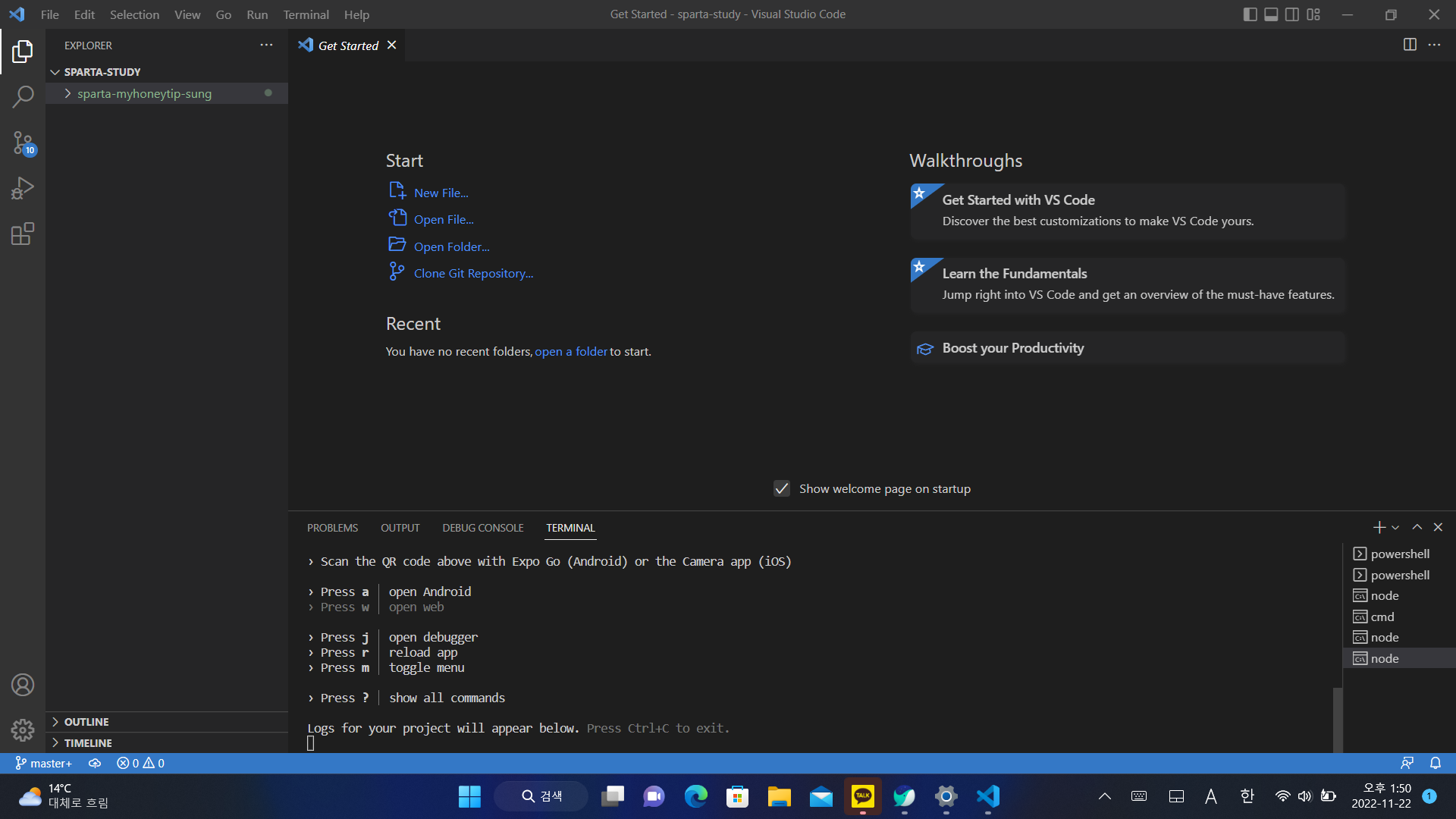
Task: Expand the TIMELINE section
Action: point(167,743)
